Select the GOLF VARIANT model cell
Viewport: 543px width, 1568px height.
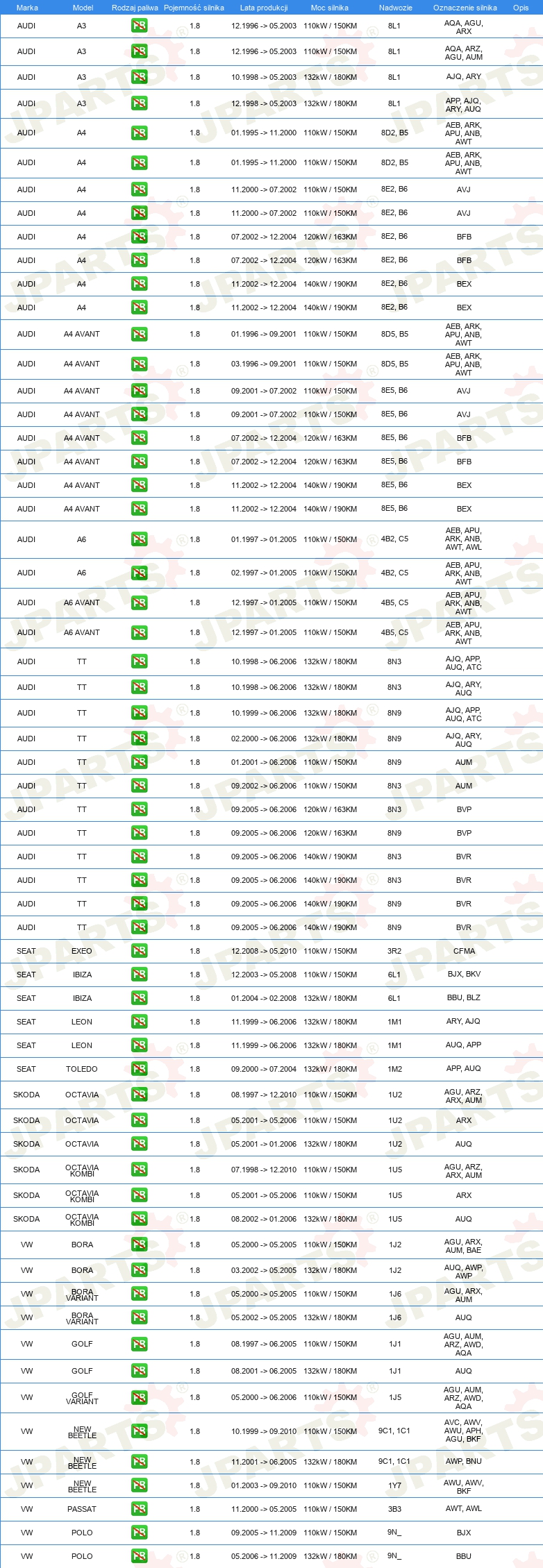click(x=82, y=1398)
